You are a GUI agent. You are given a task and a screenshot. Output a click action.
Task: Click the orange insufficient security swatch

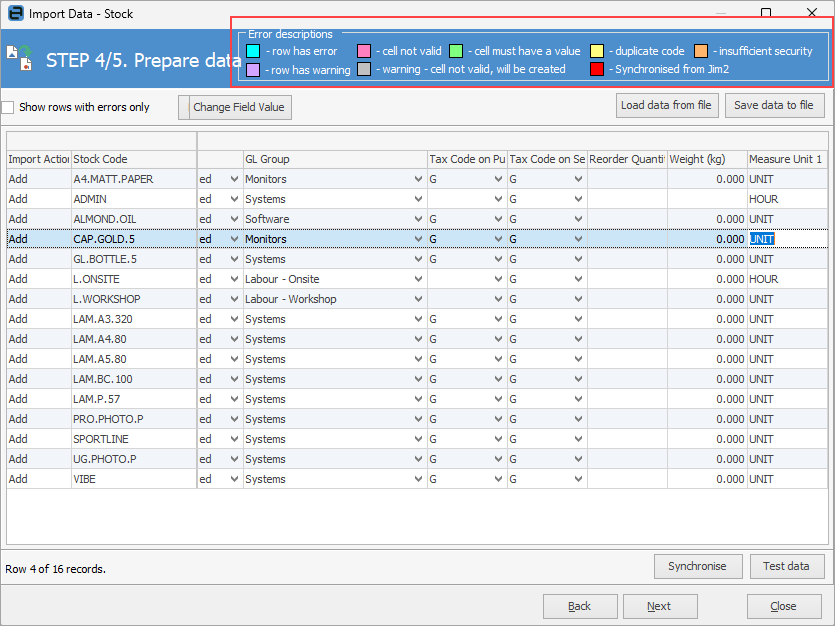click(701, 51)
